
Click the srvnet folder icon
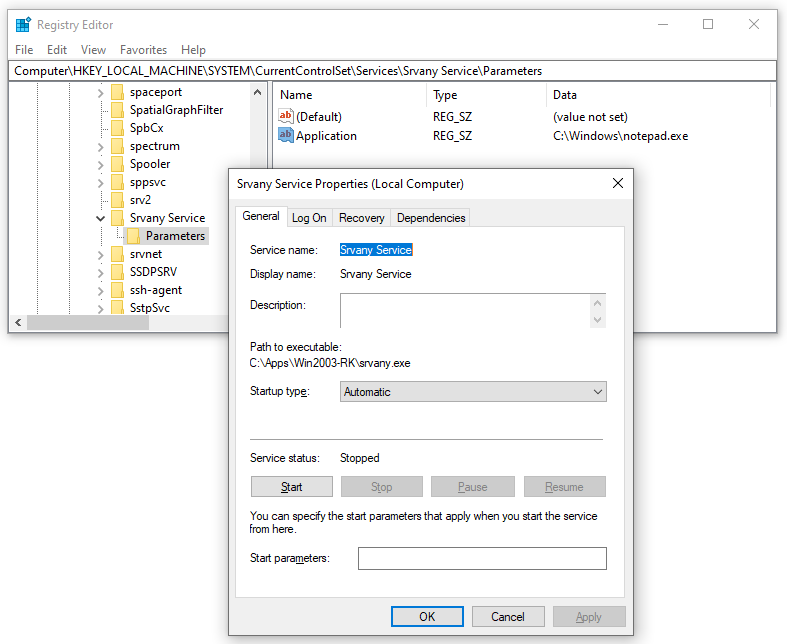[117, 254]
